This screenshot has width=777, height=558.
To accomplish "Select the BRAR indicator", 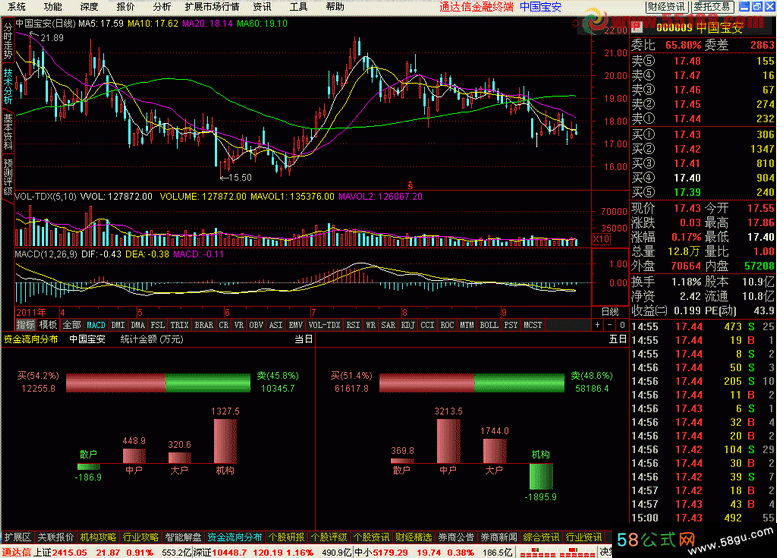I will tap(204, 325).
